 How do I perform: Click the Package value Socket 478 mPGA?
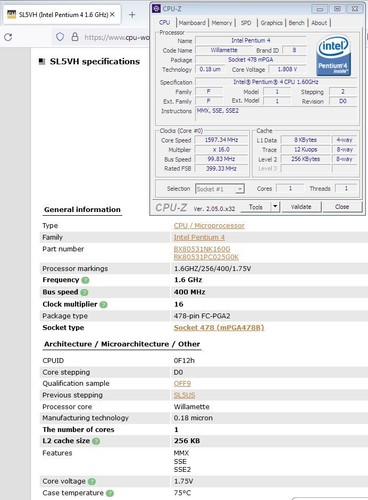(251, 60)
